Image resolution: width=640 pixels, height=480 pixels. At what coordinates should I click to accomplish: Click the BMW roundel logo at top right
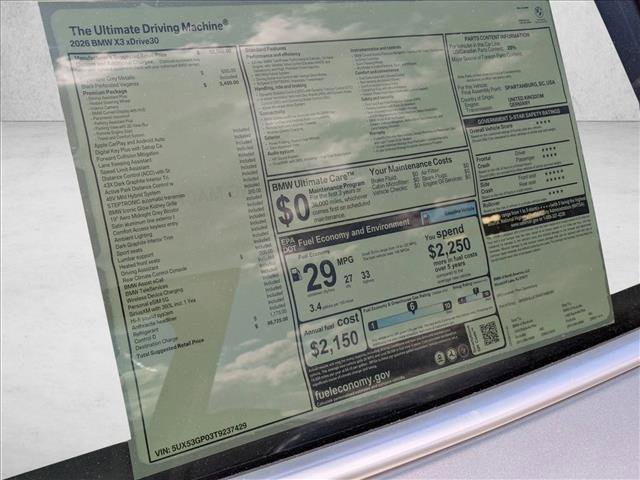539,13
